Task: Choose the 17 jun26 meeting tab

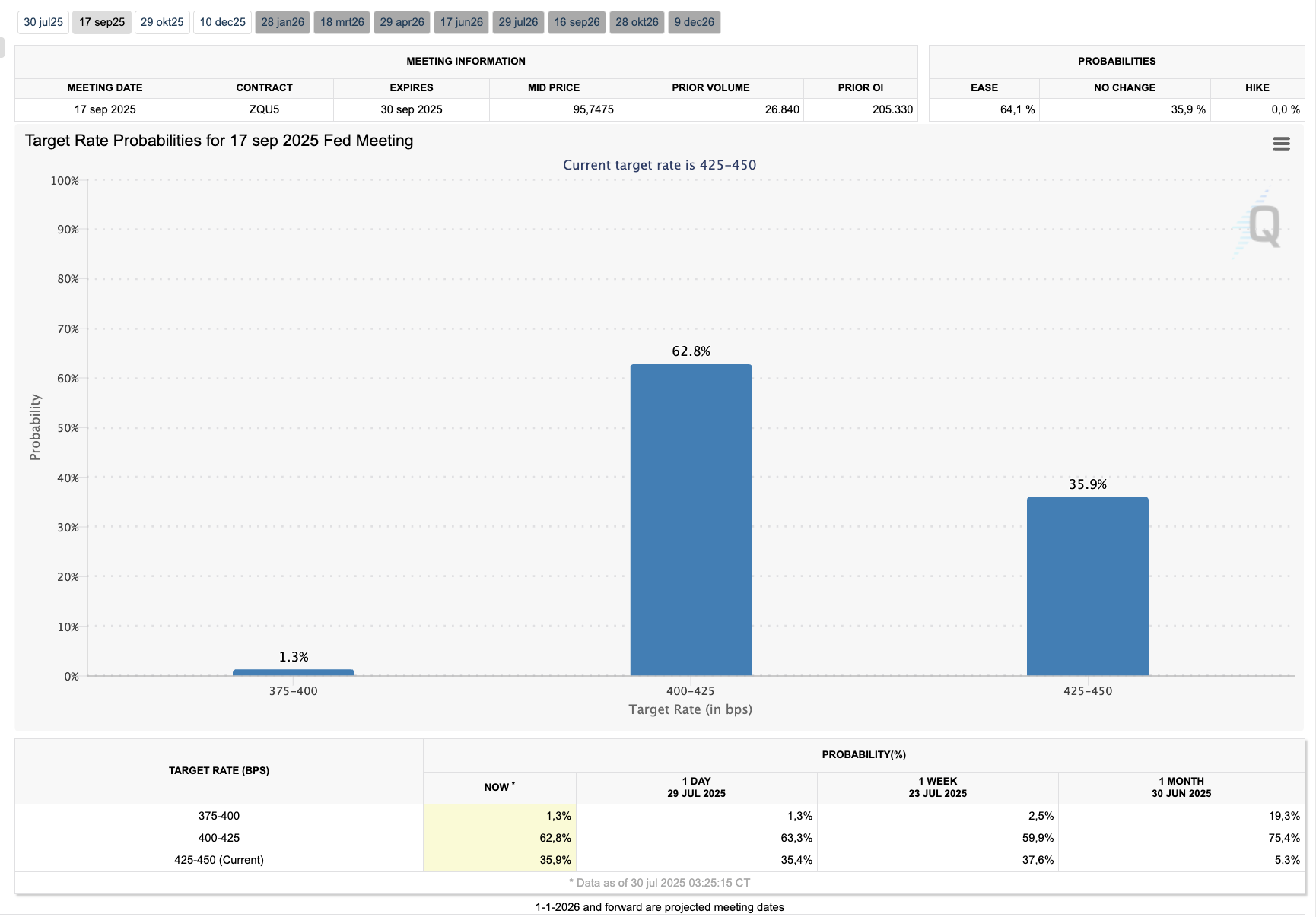Action: (461, 22)
